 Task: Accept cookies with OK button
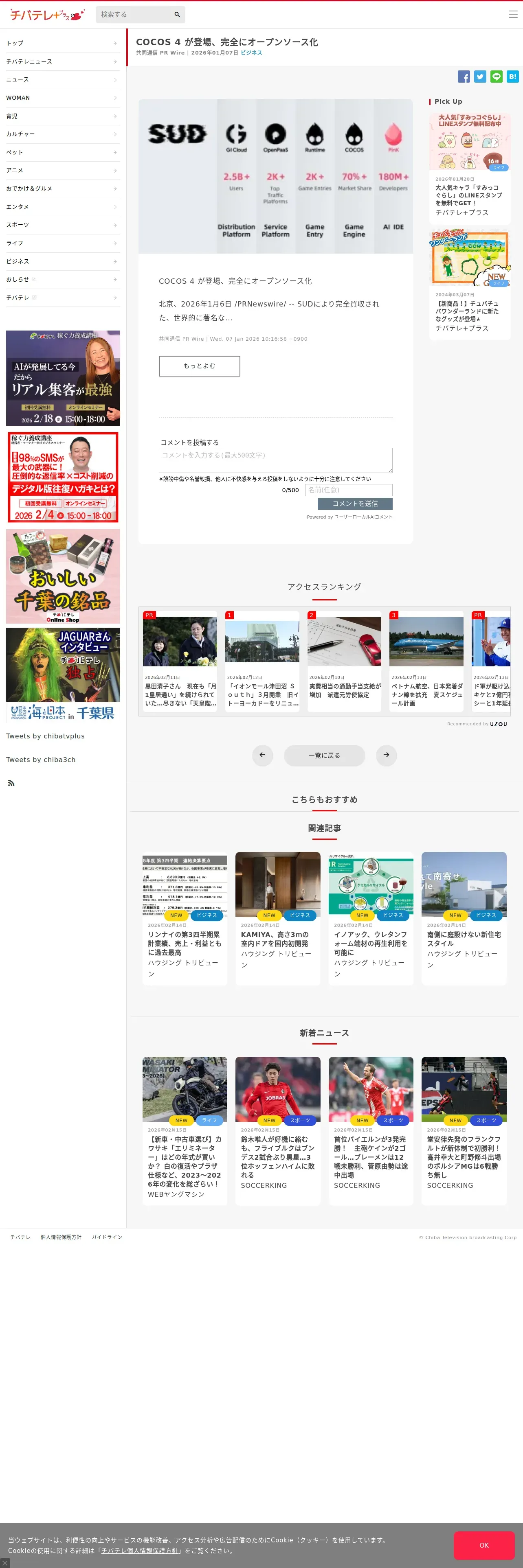[x=484, y=1545]
